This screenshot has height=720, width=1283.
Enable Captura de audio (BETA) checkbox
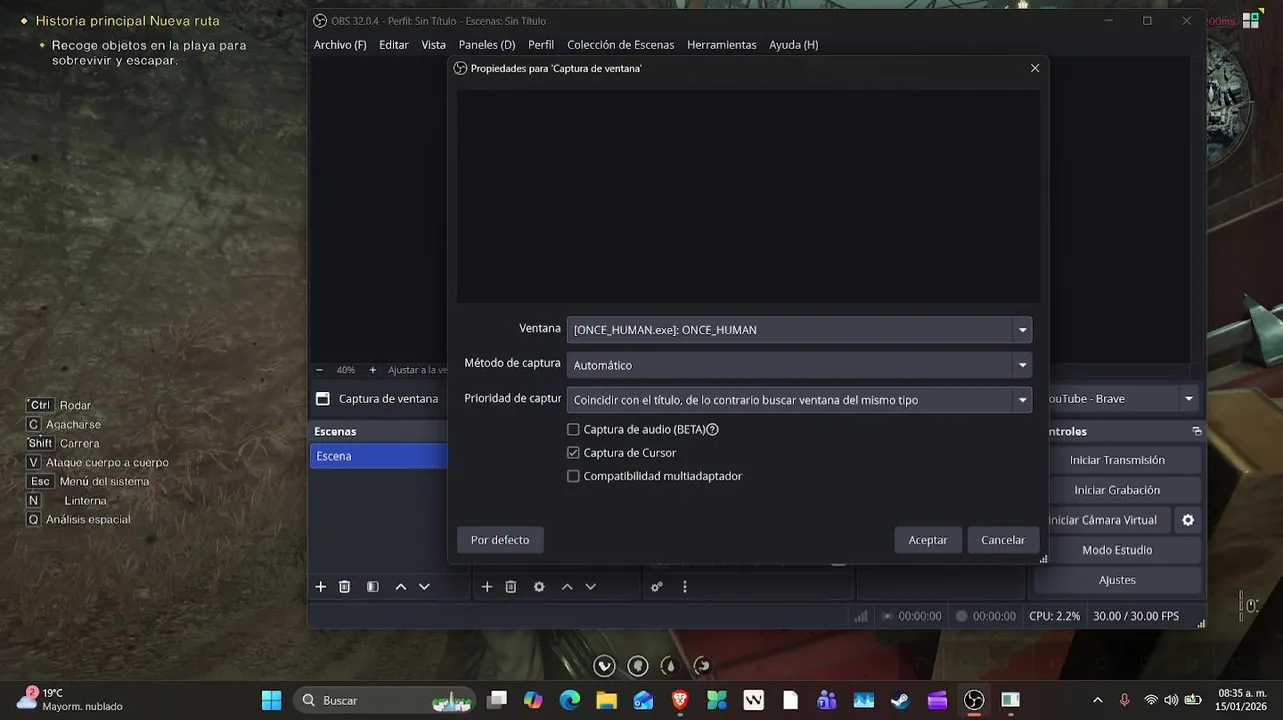(x=573, y=429)
